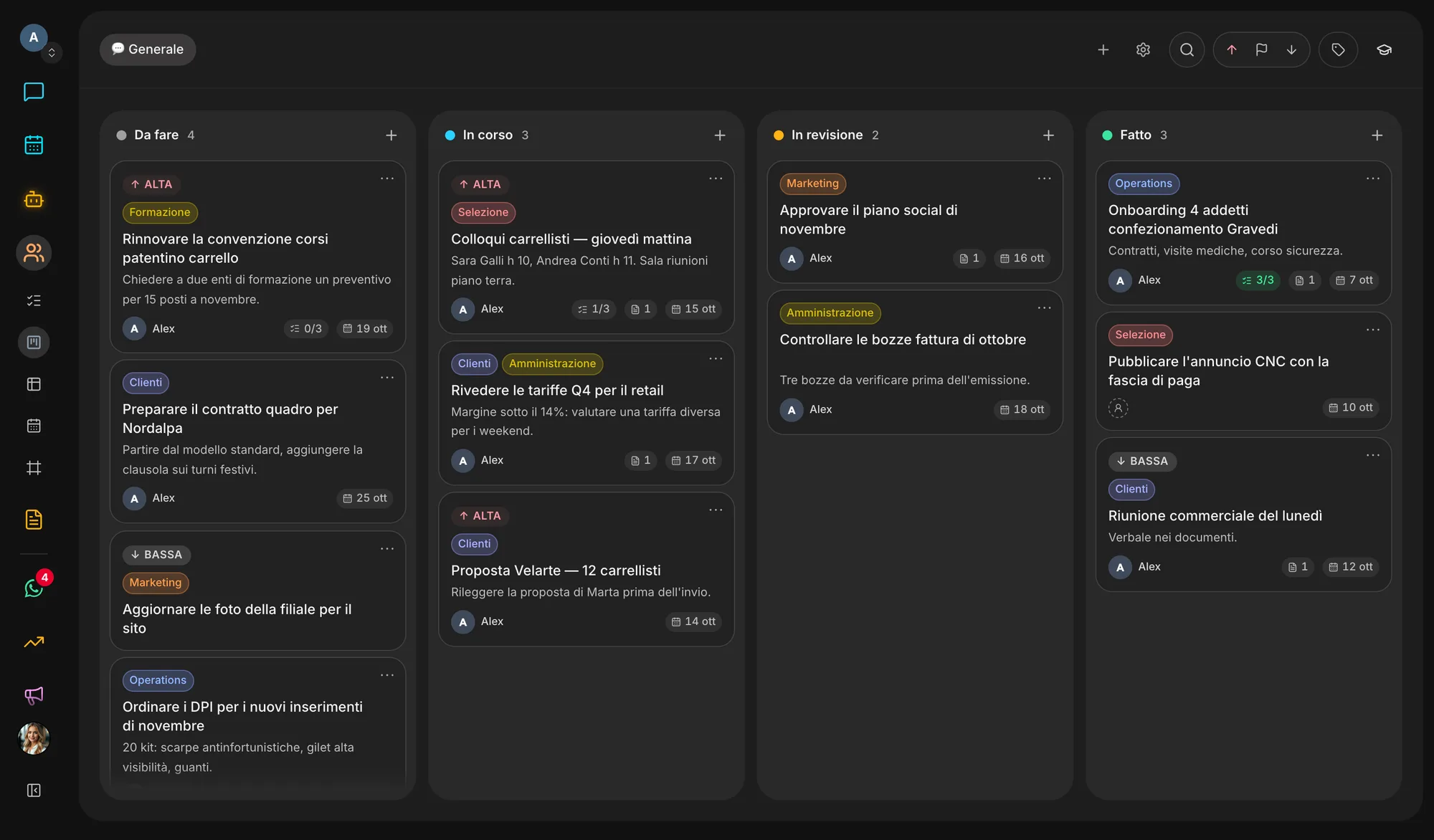This screenshot has width=1434, height=840.
Task: Toggle the high-priority up-arrow filter
Action: pyautogui.click(x=1231, y=49)
